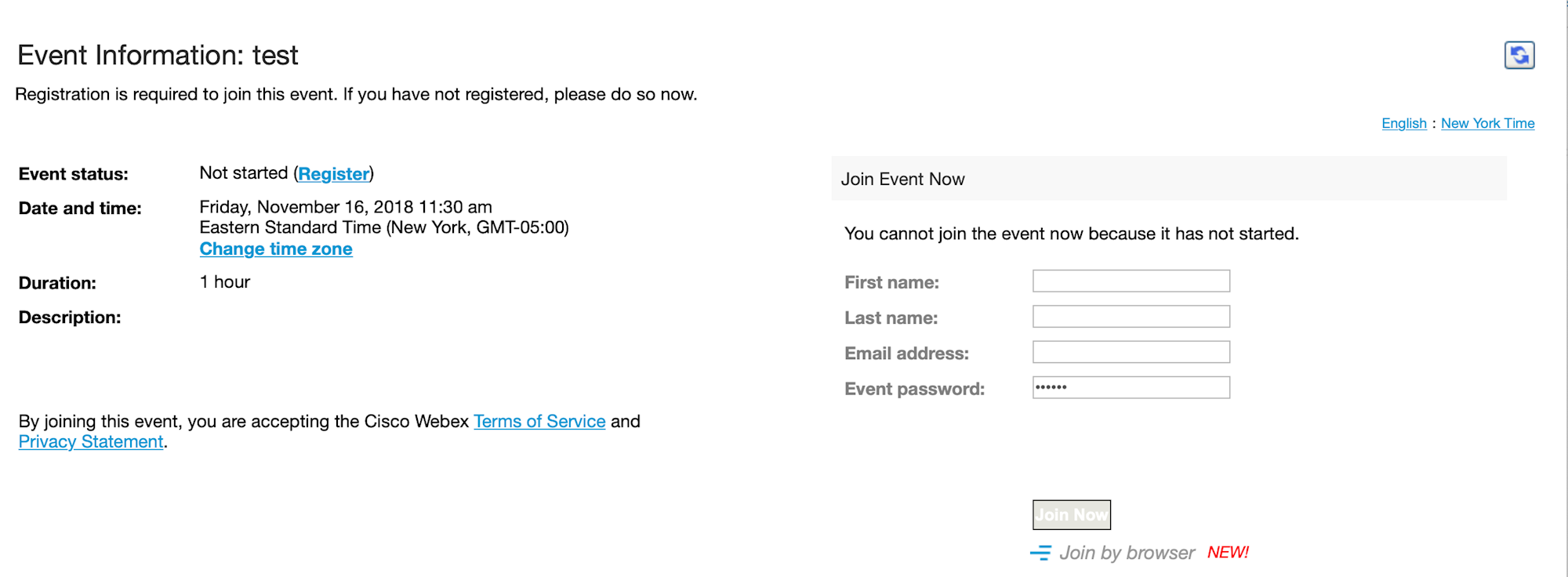This screenshot has width=1568, height=577.
Task: Open the Privacy Statement link
Action: pos(91,442)
